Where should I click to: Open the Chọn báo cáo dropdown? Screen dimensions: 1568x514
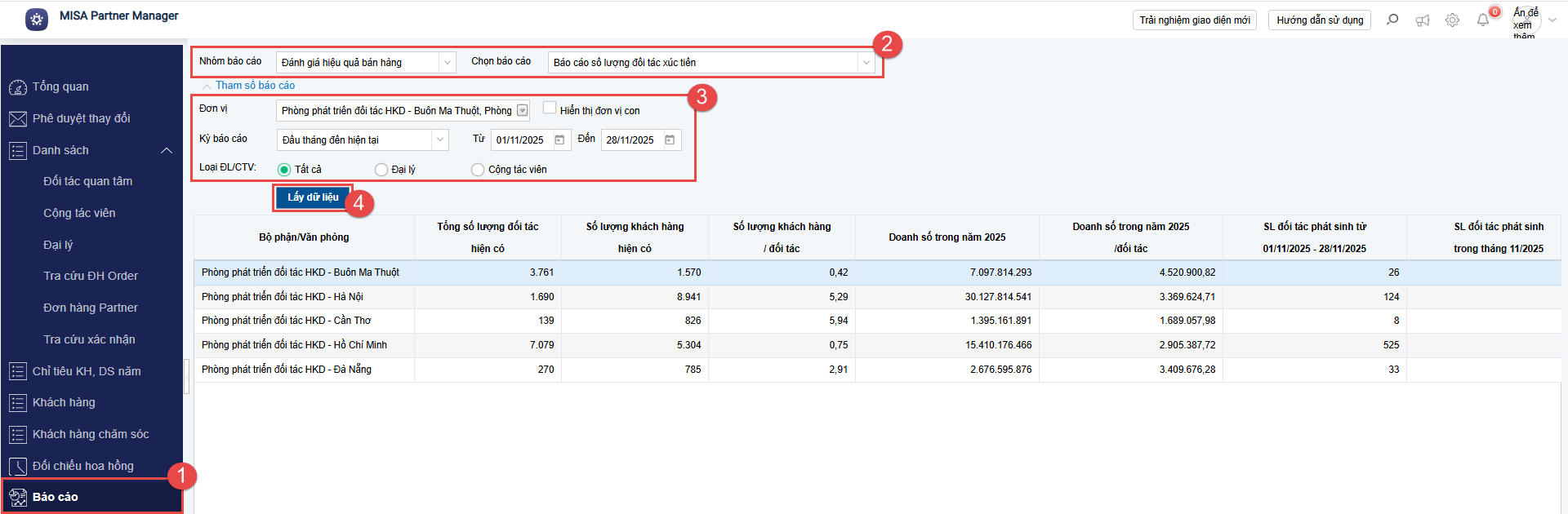click(866, 63)
